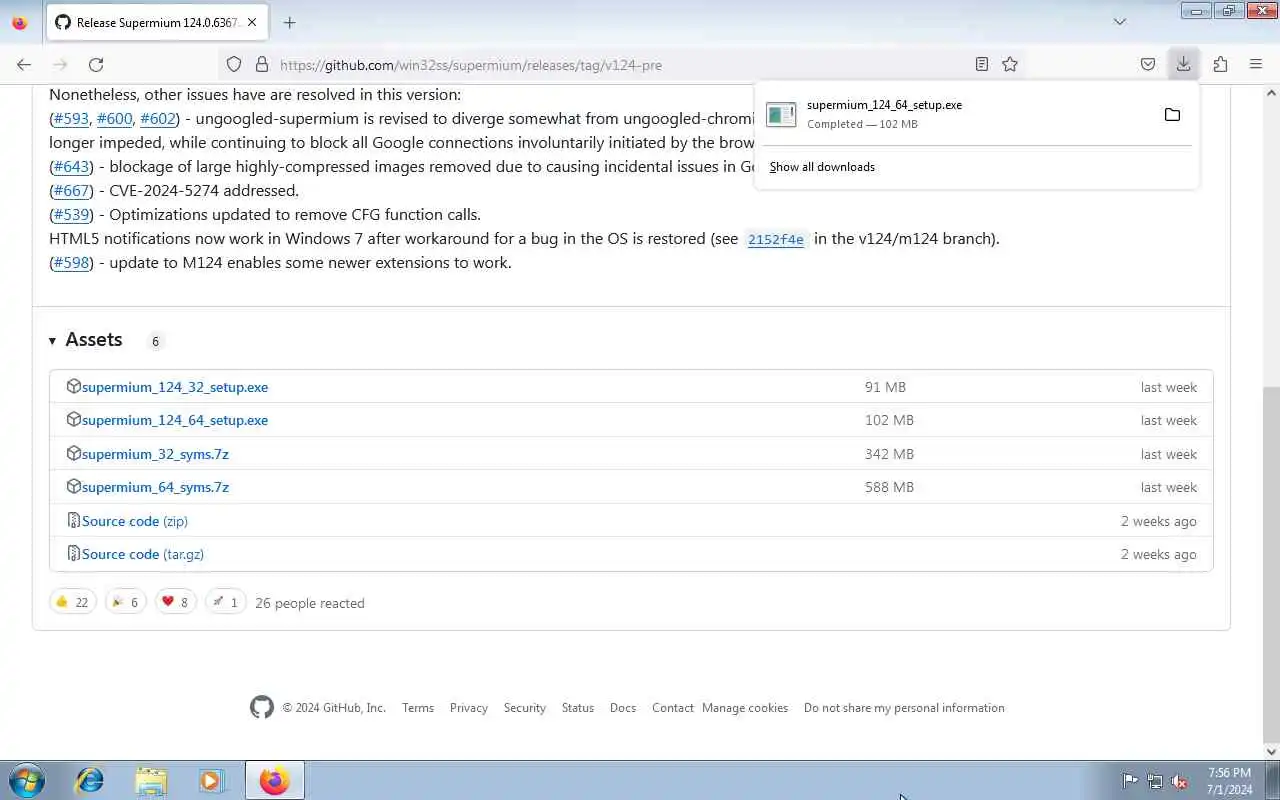Open list all tabs dropdown arrow
1280x800 pixels.
1120,22
